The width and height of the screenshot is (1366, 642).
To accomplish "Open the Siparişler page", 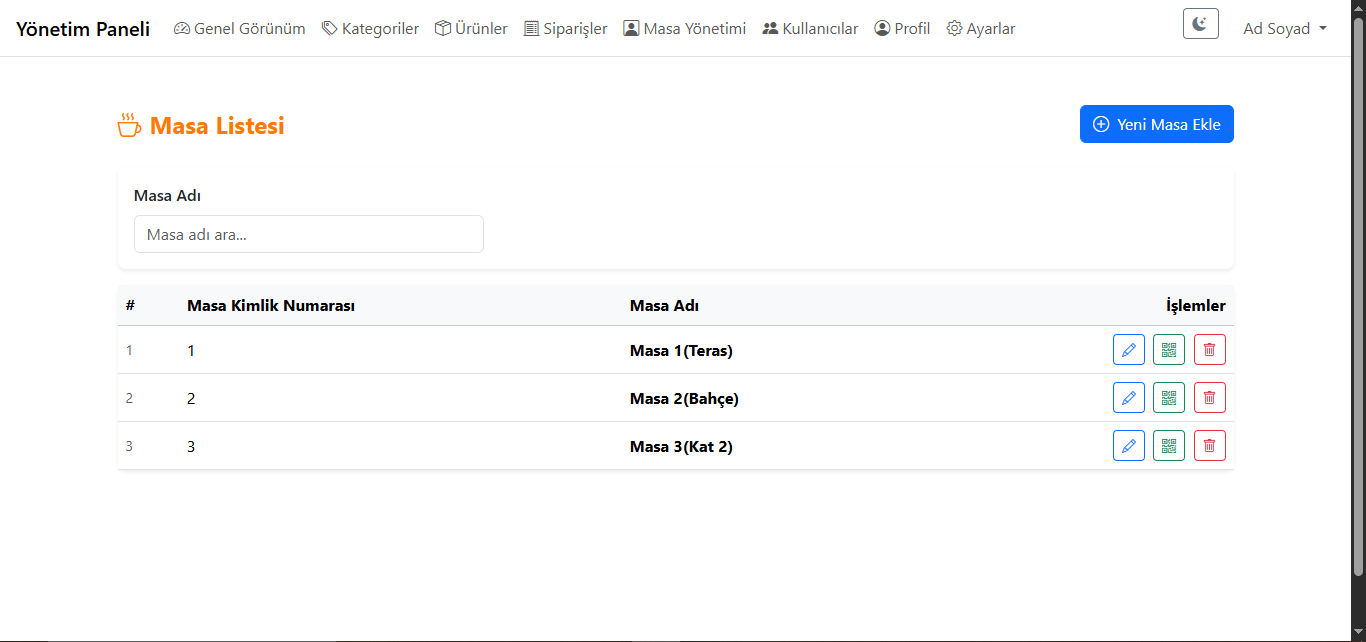I will click(565, 29).
